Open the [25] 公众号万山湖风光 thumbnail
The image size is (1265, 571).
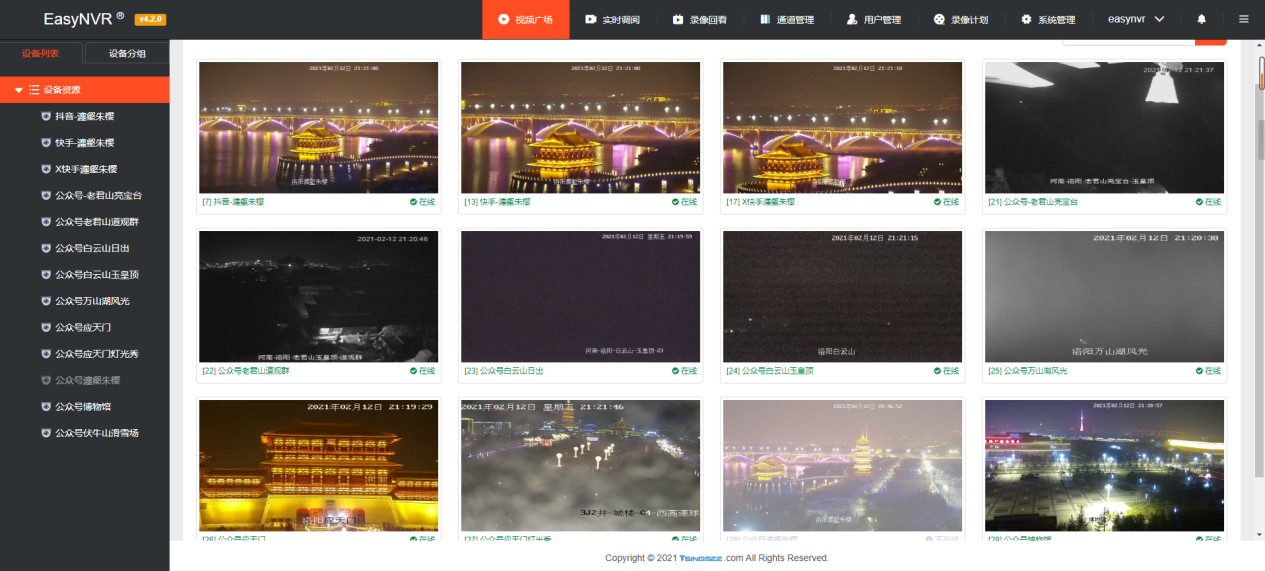[1105, 296]
